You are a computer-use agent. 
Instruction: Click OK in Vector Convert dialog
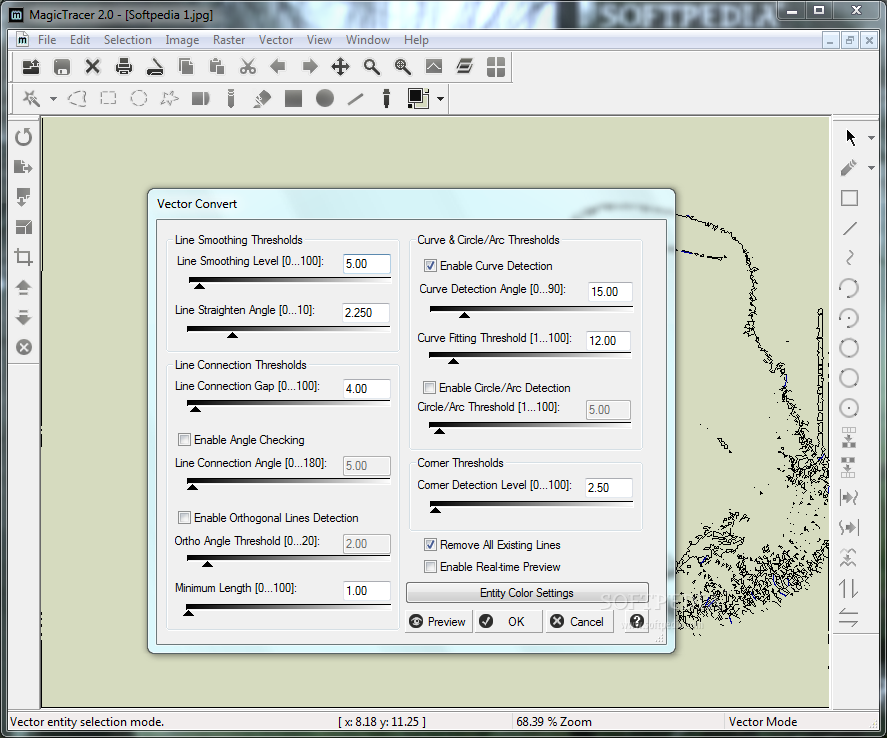point(508,622)
